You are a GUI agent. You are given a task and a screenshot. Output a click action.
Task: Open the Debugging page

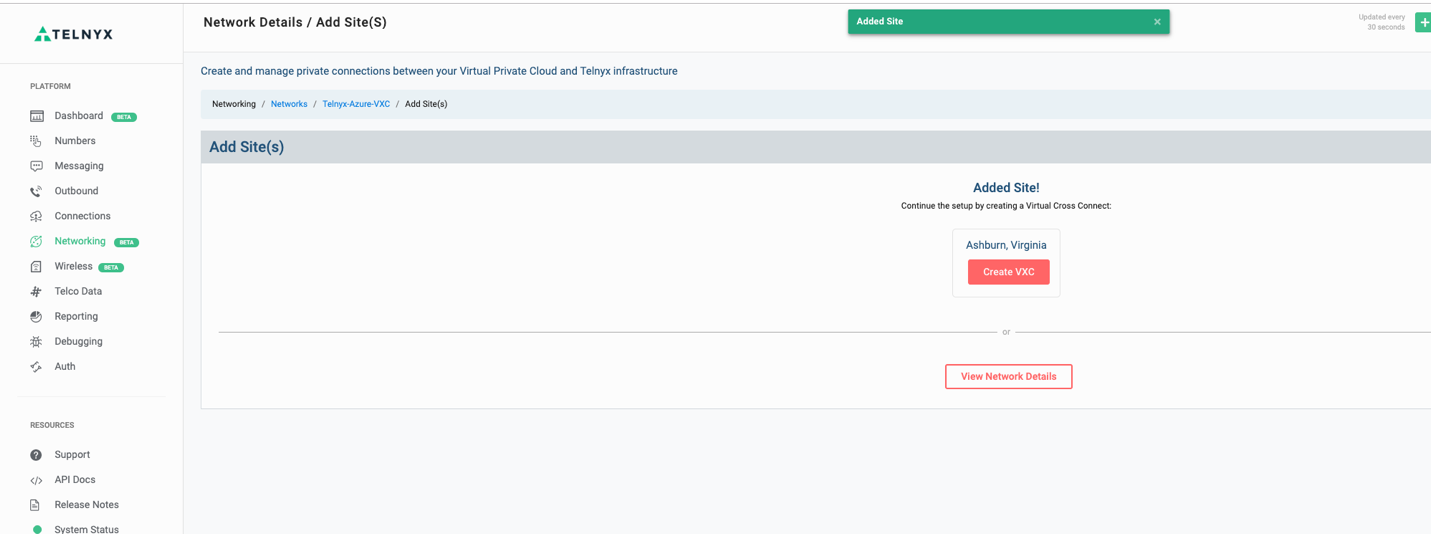pos(78,341)
